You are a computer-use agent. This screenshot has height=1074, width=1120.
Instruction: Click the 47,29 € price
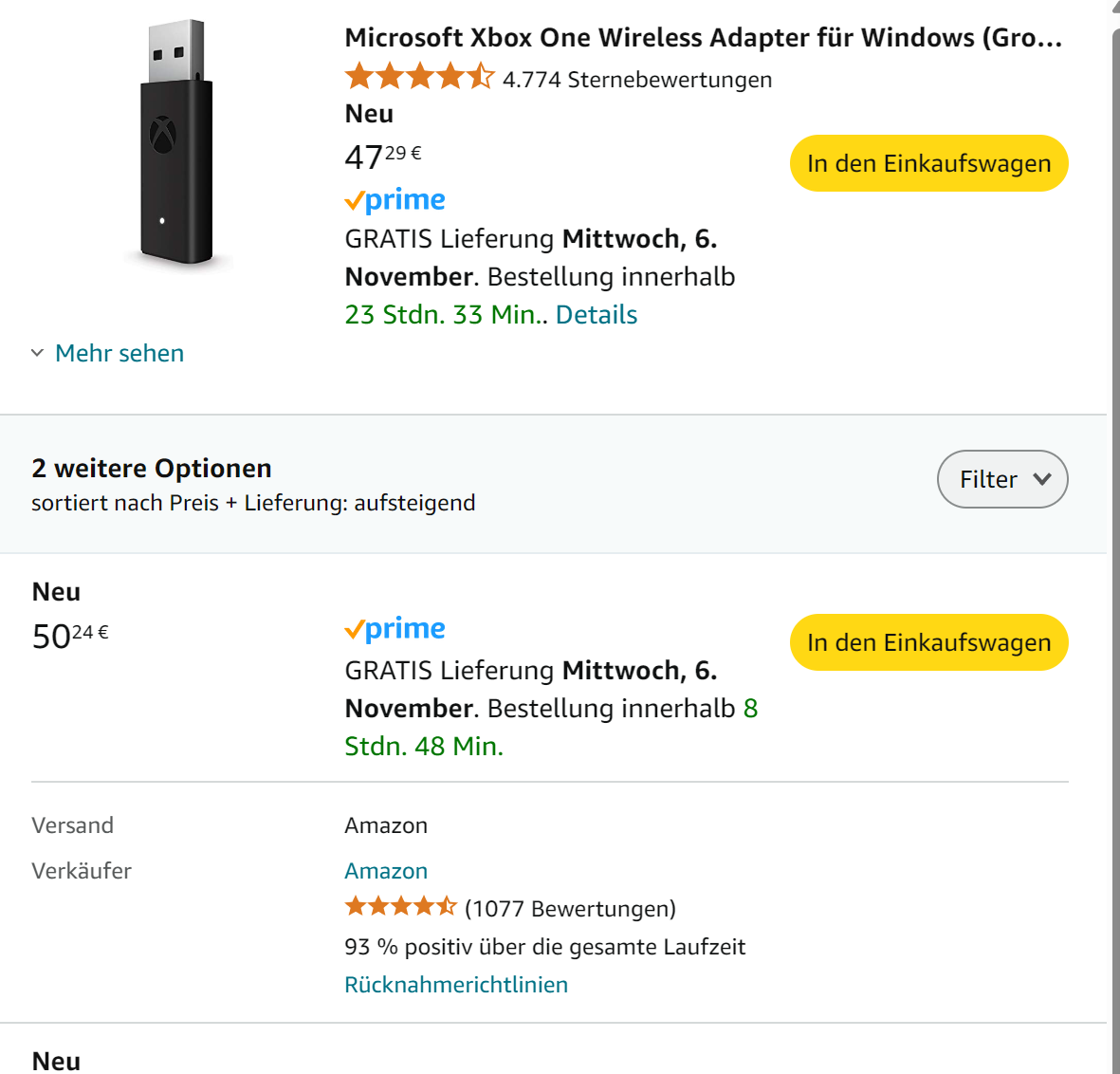coord(382,157)
